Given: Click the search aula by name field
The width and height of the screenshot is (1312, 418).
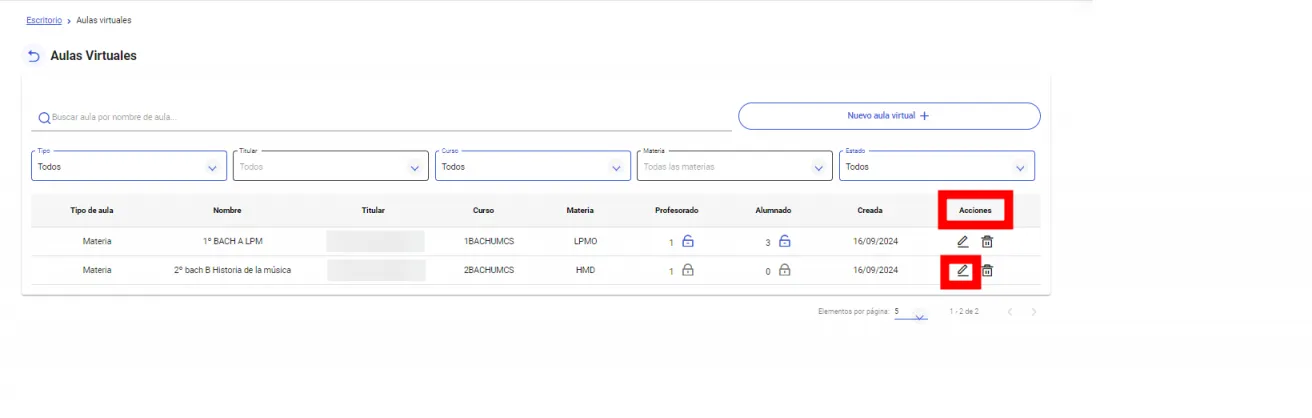Looking at the screenshot, I should click(x=390, y=118).
